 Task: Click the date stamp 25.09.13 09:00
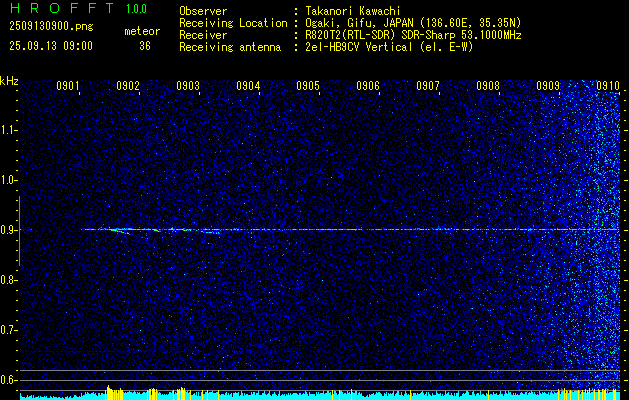click(51, 46)
